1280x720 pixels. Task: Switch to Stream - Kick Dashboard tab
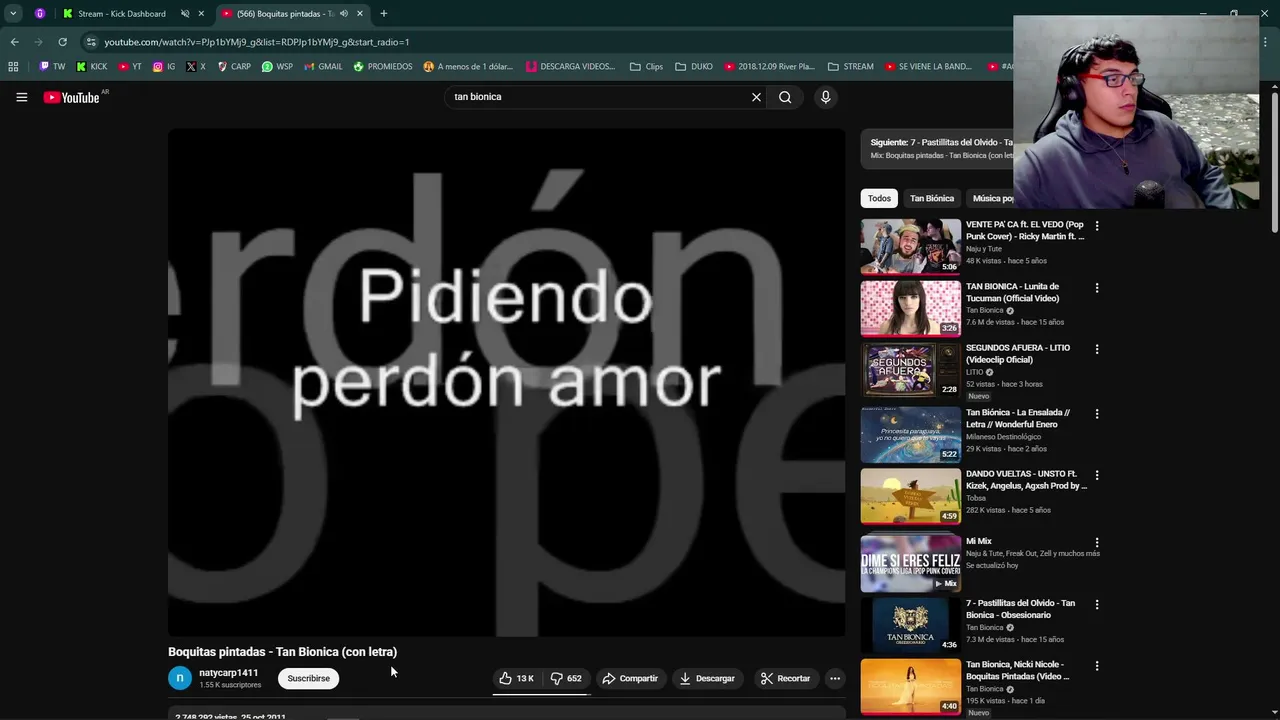point(121,14)
